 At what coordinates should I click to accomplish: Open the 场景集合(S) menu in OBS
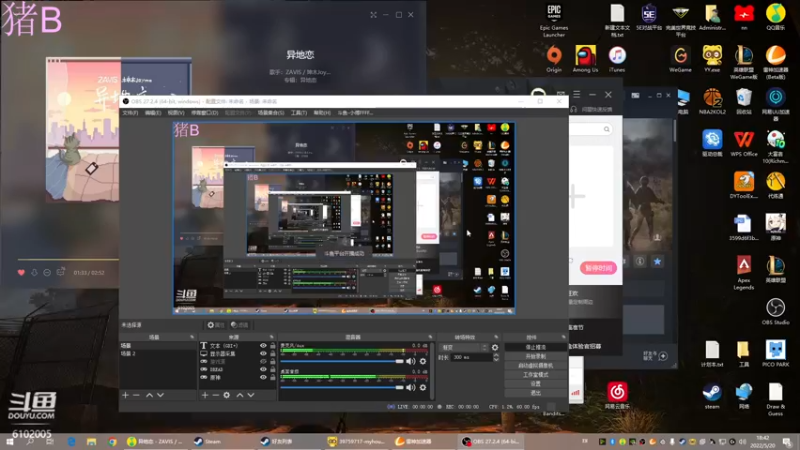[271, 113]
